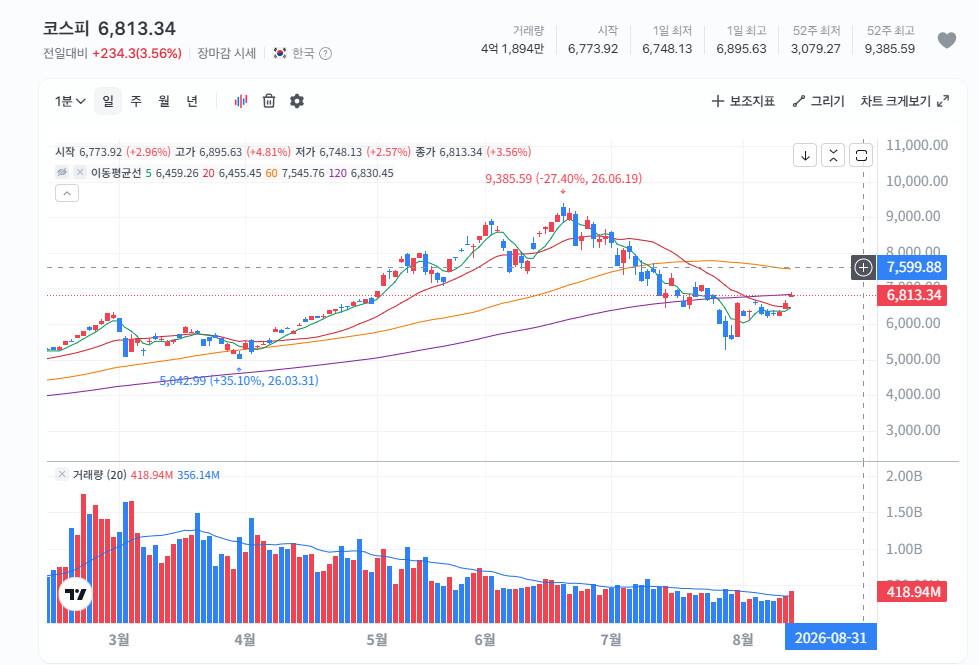Click the collapse vertical-scale chart button
Screen dimensions: 979x665
834,155
